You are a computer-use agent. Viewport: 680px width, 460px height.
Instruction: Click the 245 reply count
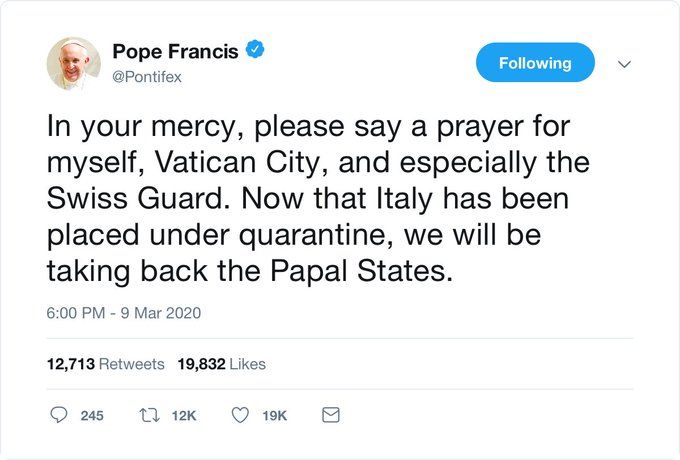coord(92,415)
